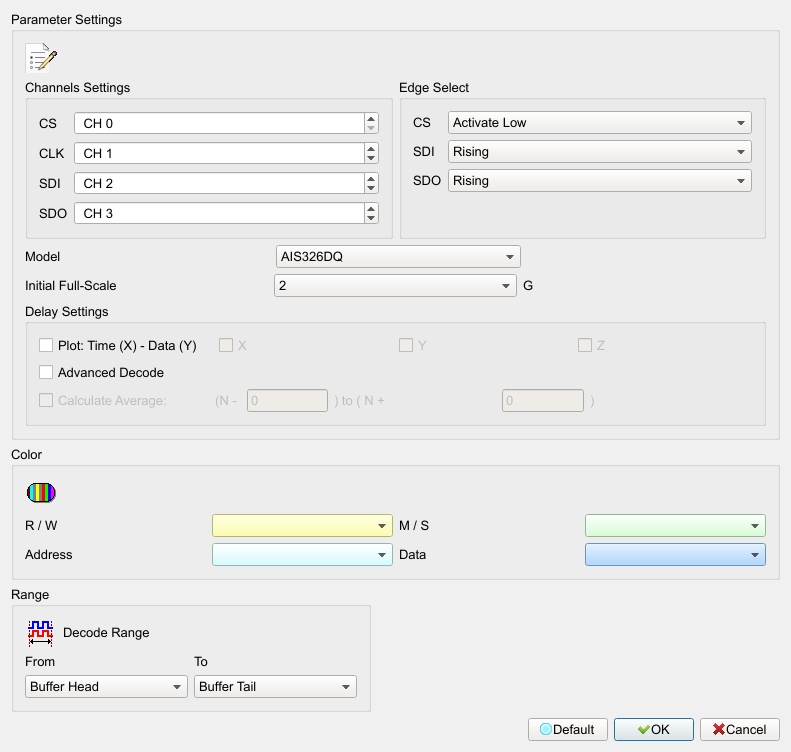This screenshot has height=752, width=791.
Task: Open the From Buffer Head dropdown
Action: (x=106, y=686)
